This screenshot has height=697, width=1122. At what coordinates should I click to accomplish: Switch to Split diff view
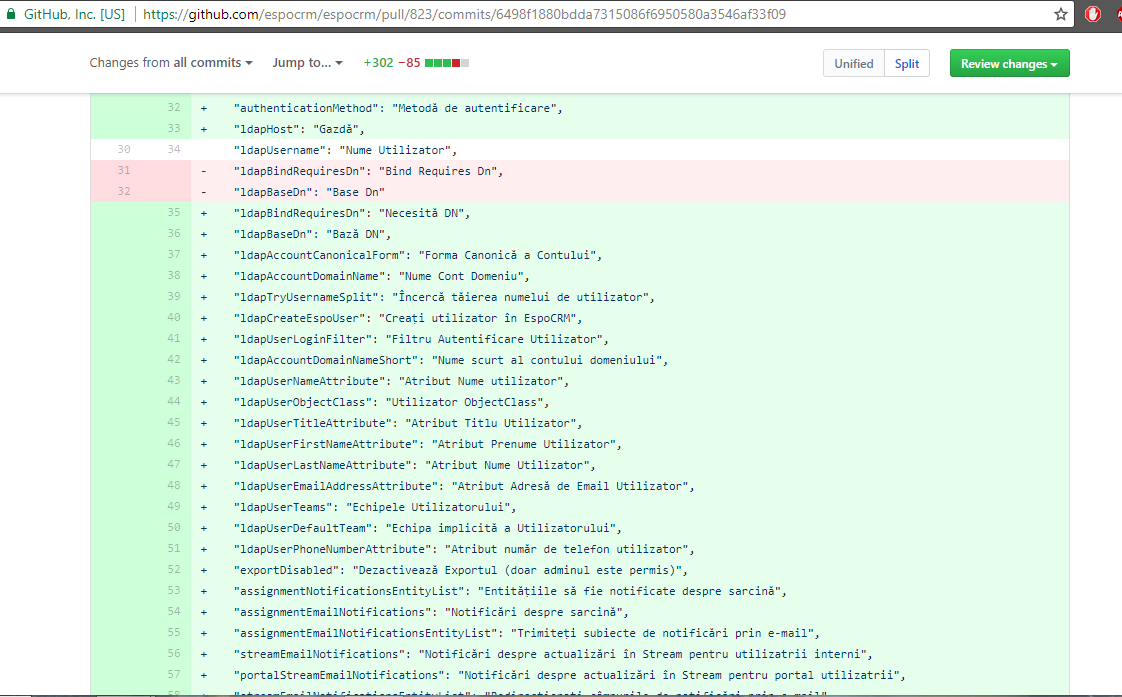pyautogui.click(x=907, y=64)
